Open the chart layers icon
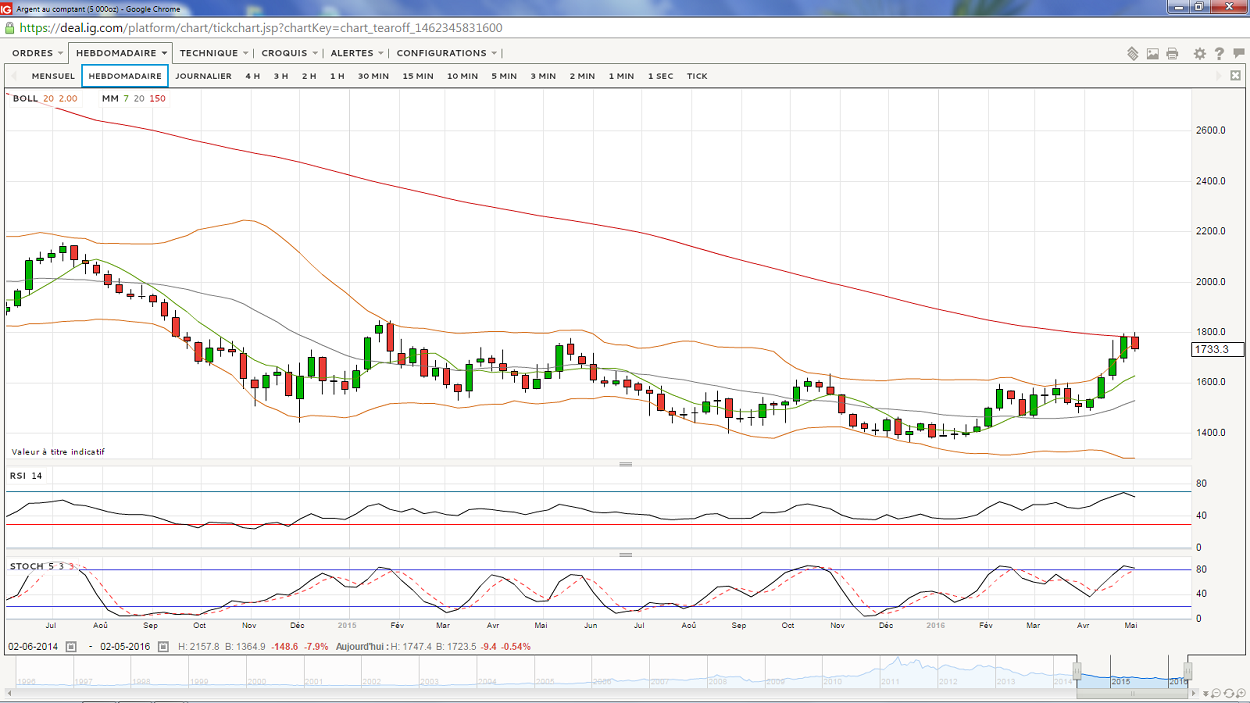The width and height of the screenshot is (1250, 703). pyautogui.click(x=1133, y=53)
